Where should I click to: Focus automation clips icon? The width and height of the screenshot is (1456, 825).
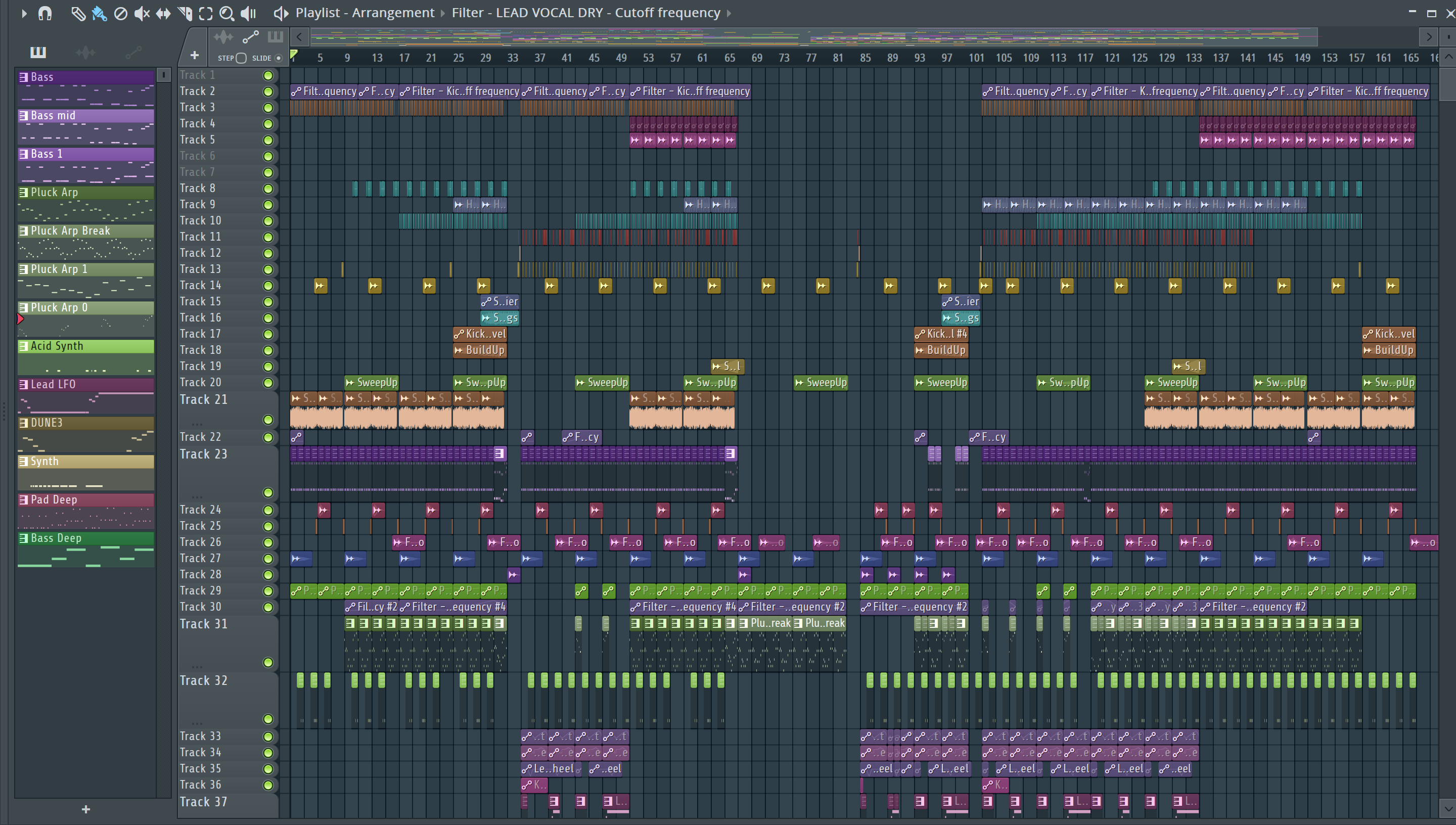coord(250,37)
